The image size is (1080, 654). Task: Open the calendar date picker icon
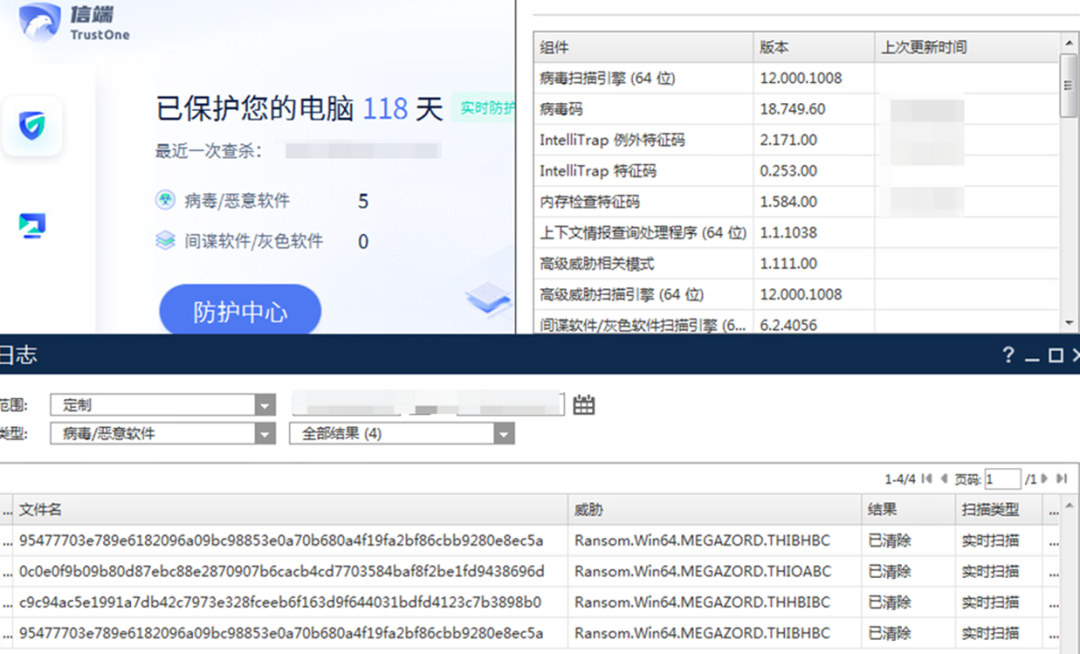click(583, 404)
